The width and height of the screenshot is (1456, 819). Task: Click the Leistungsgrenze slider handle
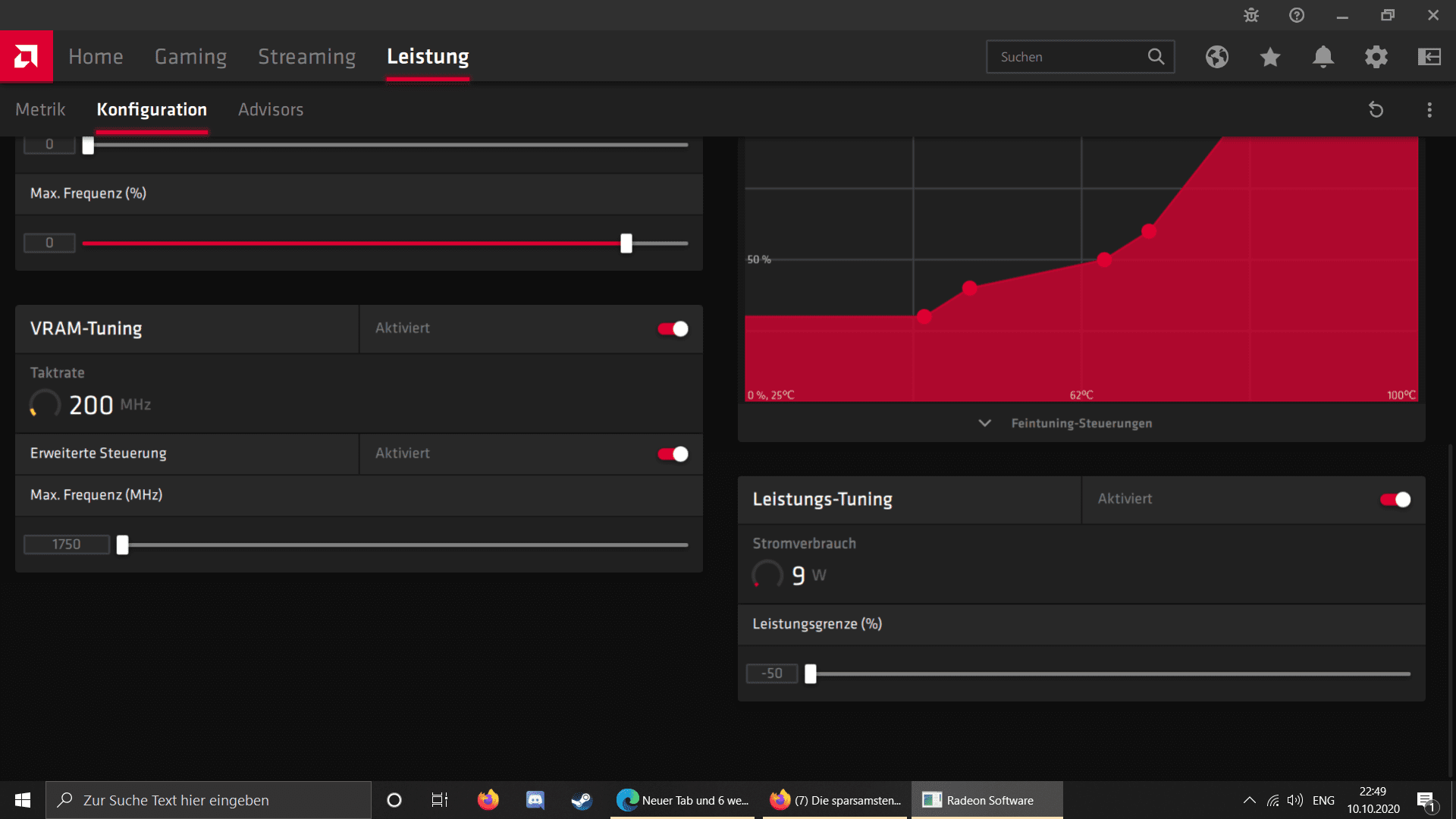tap(811, 673)
